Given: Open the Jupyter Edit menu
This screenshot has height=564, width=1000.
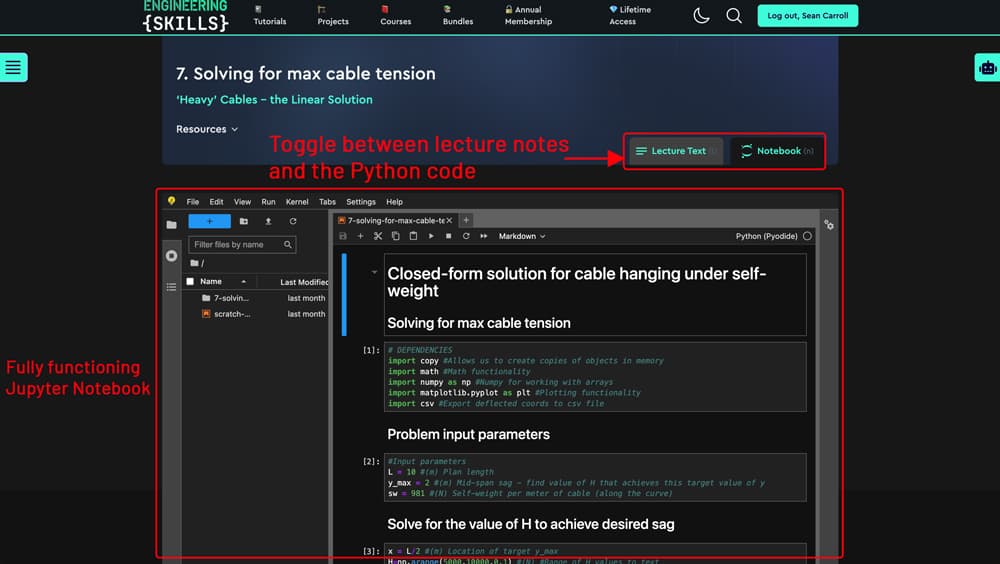Looking at the screenshot, I should click(x=216, y=202).
